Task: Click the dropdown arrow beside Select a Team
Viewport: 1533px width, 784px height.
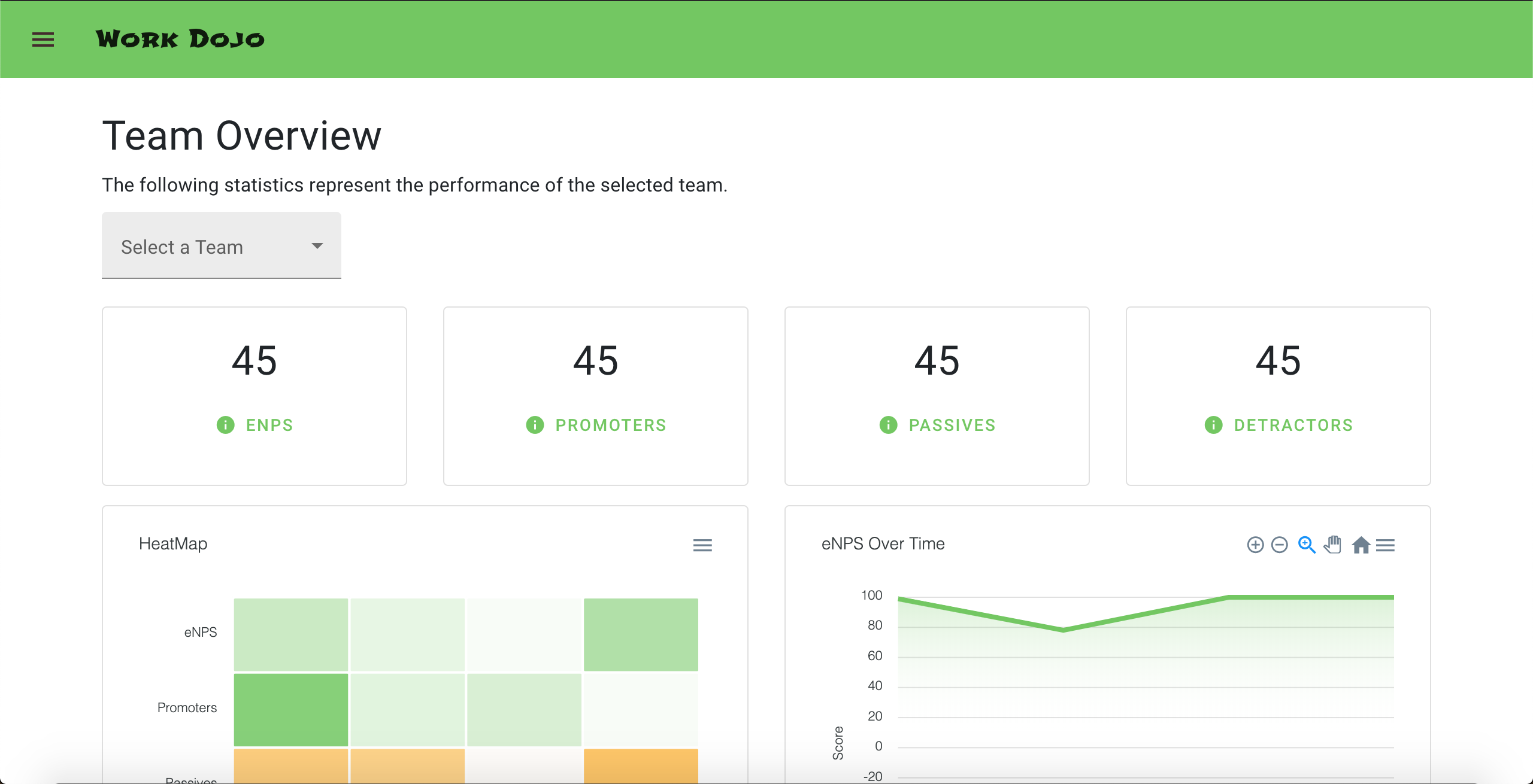Action: point(317,246)
